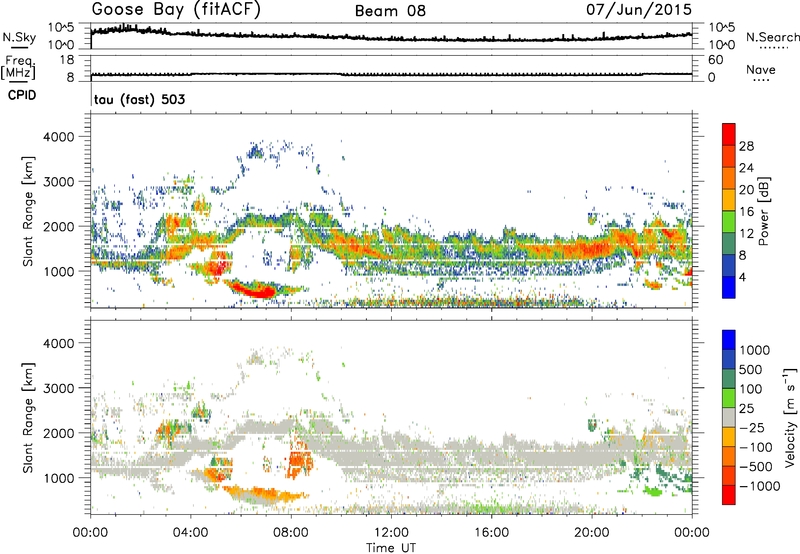Click the date '07/Jun/2015'
The width and height of the screenshot is (800, 554).
pyautogui.click(x=639, y=10)
